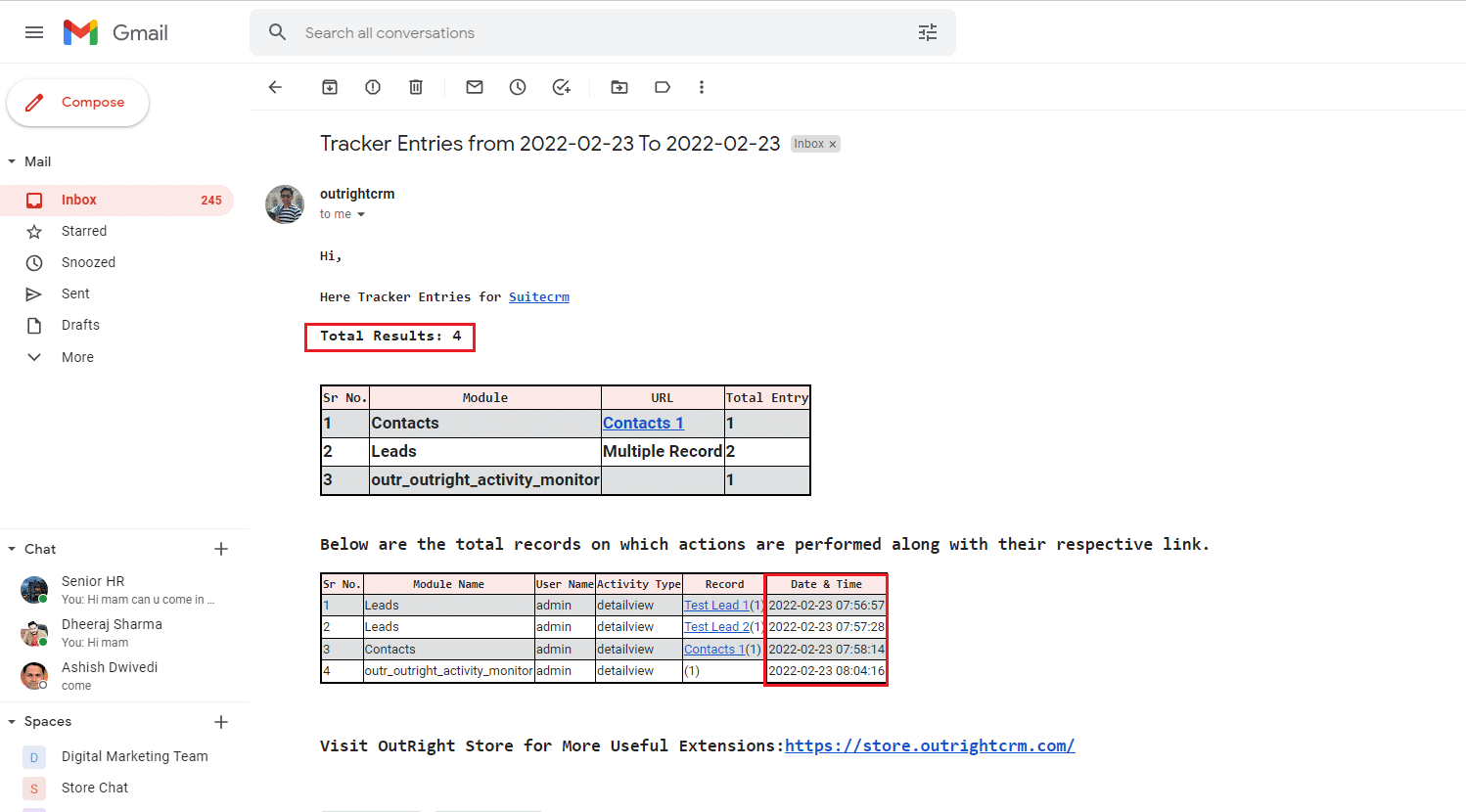The height and width of the screenshot is (812, 1466).
Task: Report this email as spam
Action: (373, 87)
